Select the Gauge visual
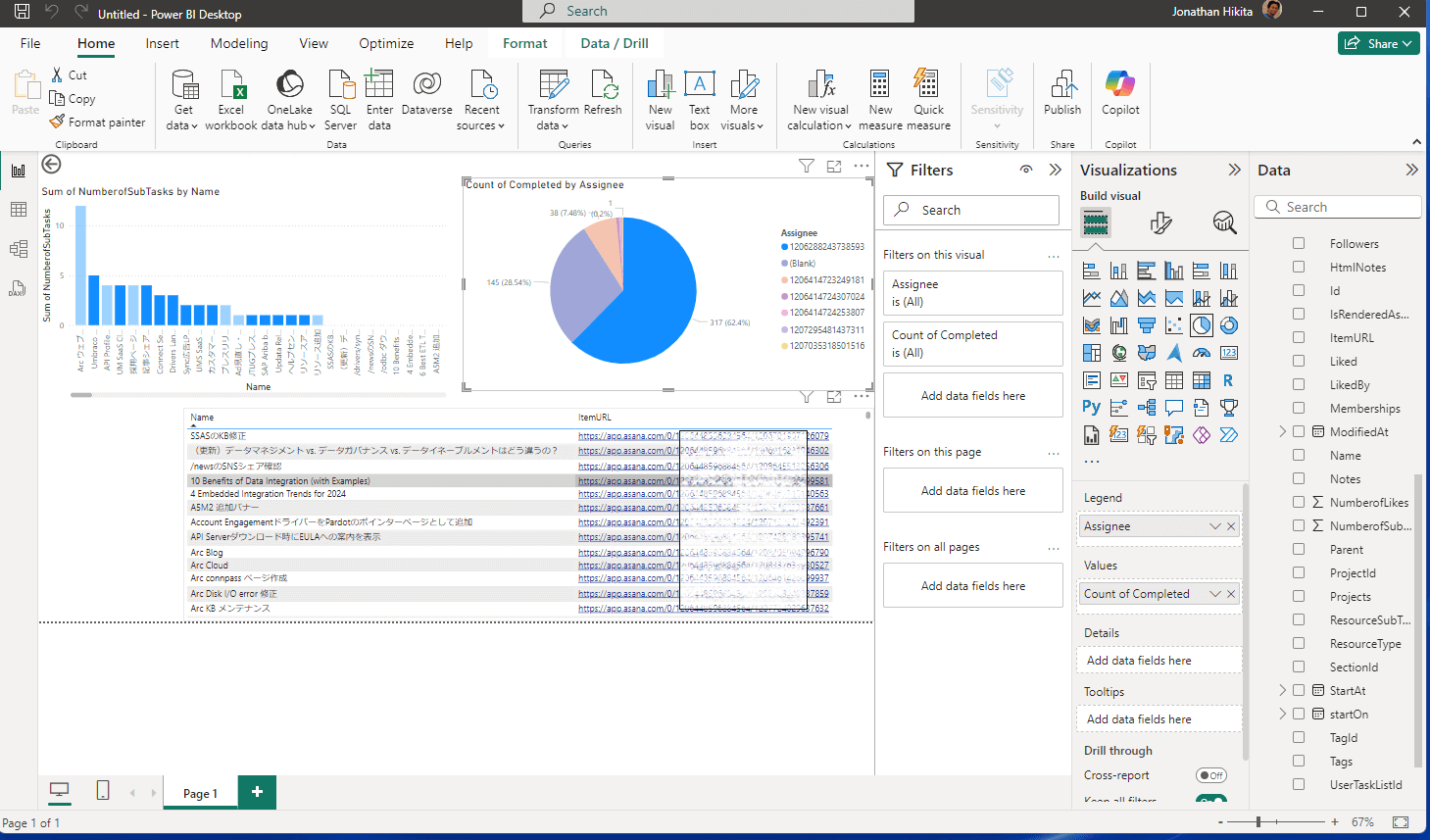Image resolution: width=1430 pixels, height=840 pixels. [1202, 352]
